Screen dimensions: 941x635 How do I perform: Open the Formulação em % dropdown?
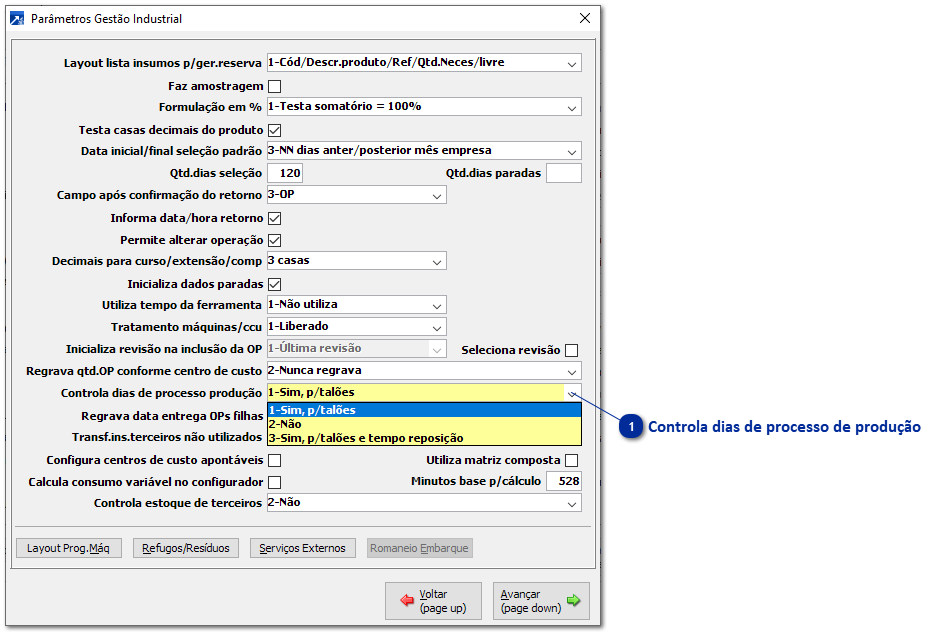click(570, 107)
